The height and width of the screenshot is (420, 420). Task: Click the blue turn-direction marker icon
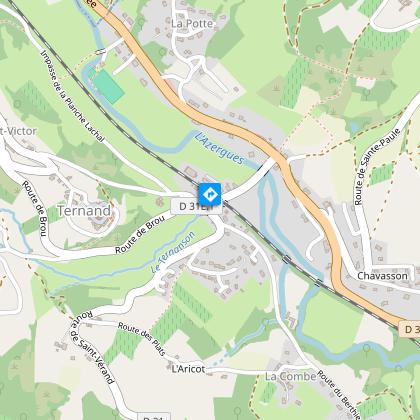(x=210, y=194)
